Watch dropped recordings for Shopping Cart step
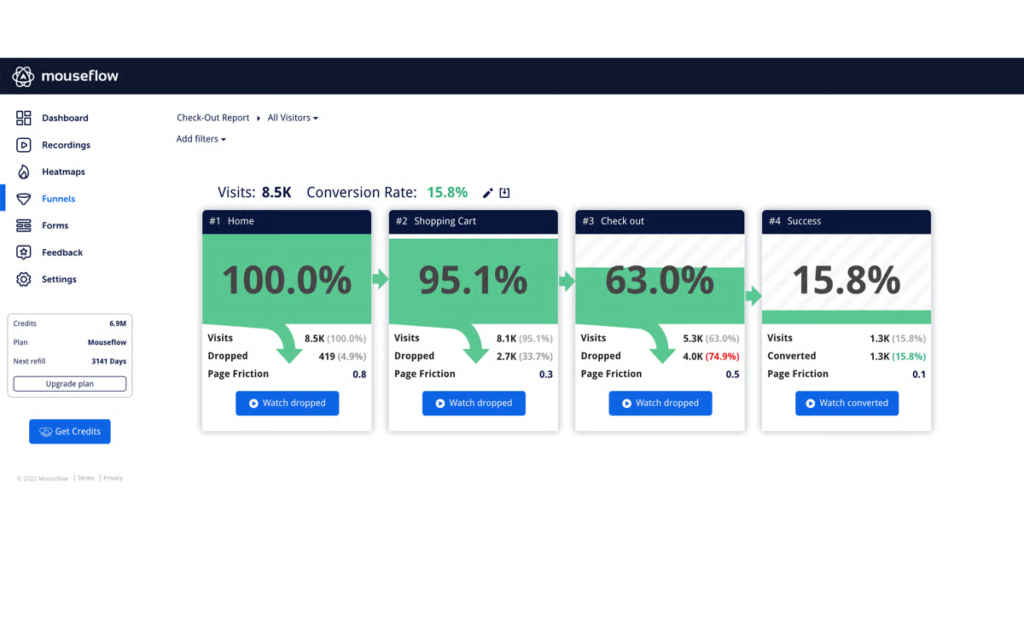Screen dimensions: 1024x640 pos(473,404)
